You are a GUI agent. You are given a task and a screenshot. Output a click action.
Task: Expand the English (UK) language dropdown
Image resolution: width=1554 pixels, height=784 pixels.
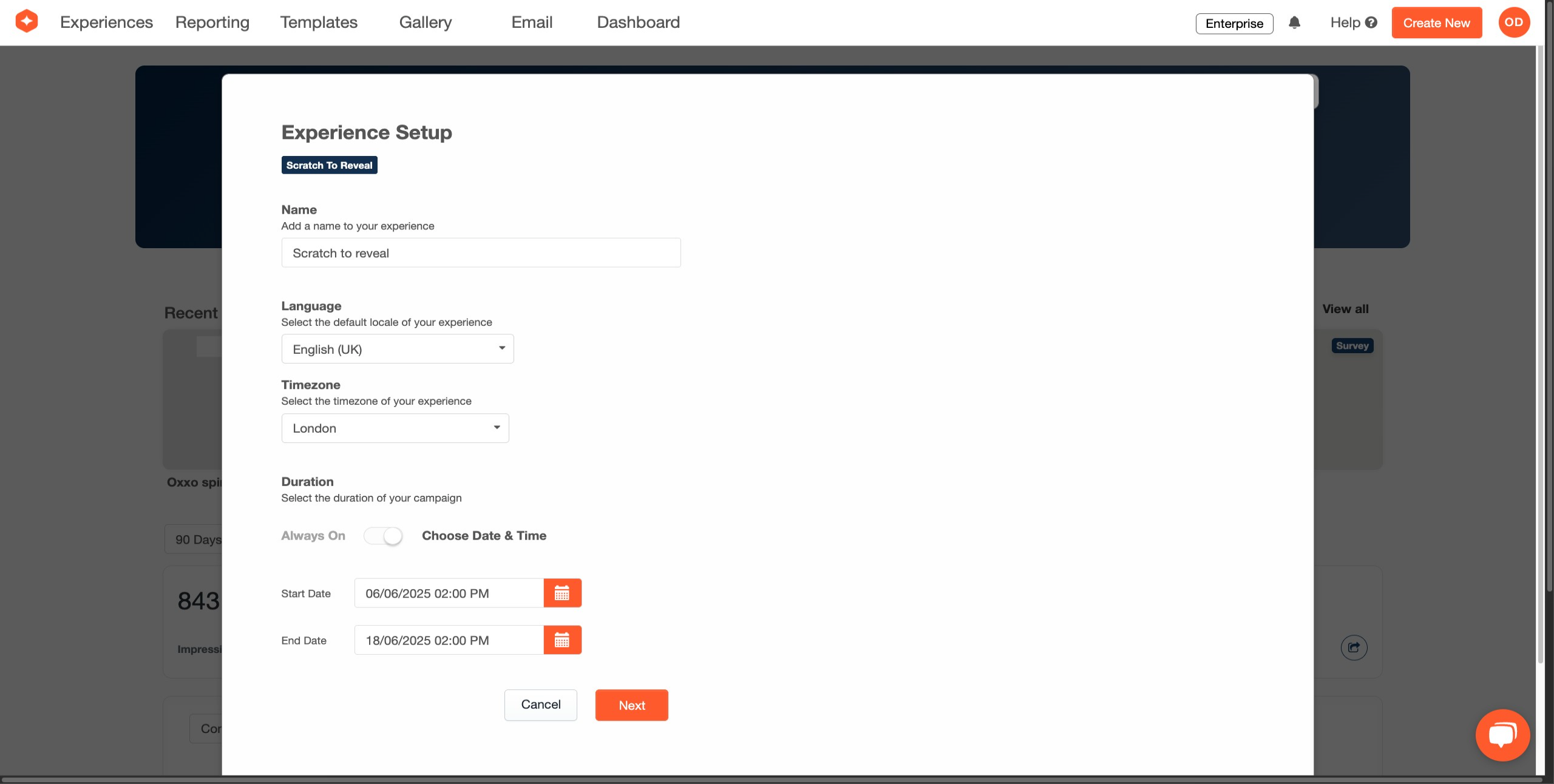pos(398,349)
